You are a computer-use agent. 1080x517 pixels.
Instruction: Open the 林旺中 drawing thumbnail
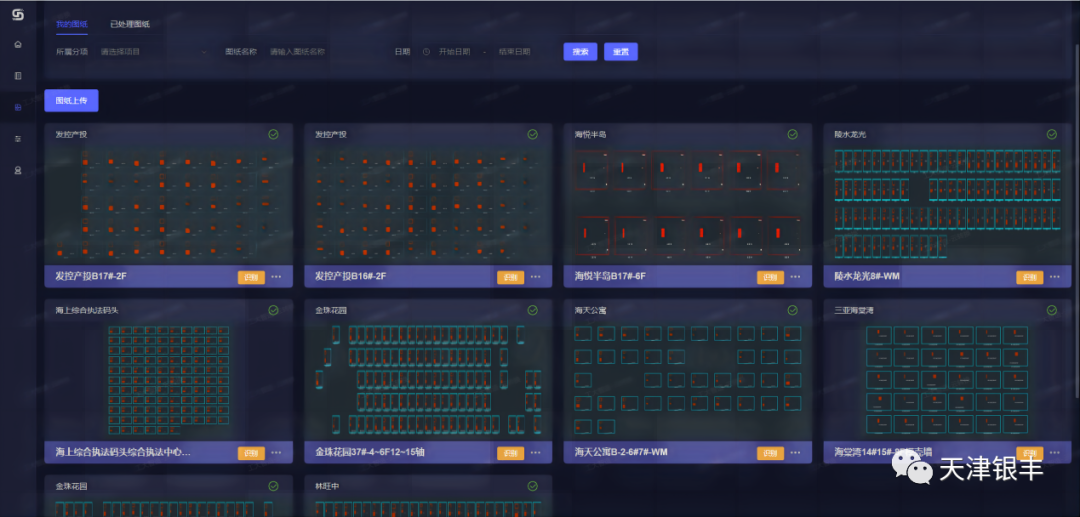coord(428,507)
